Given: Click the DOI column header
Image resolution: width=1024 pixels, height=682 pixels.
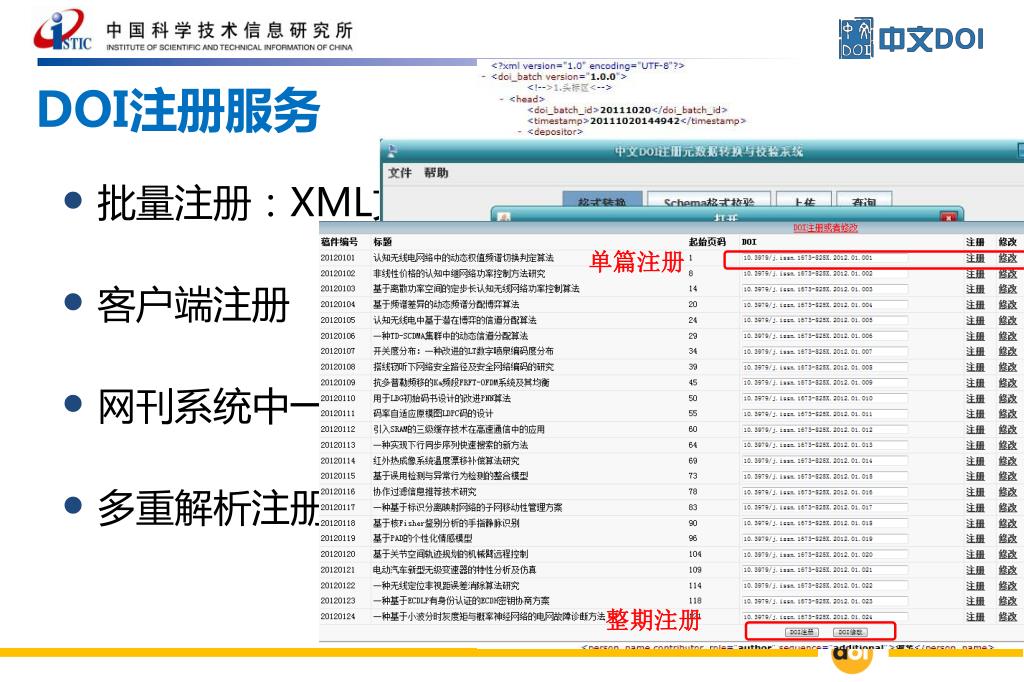Looking at the screenshot, I should tap(749, 242).
